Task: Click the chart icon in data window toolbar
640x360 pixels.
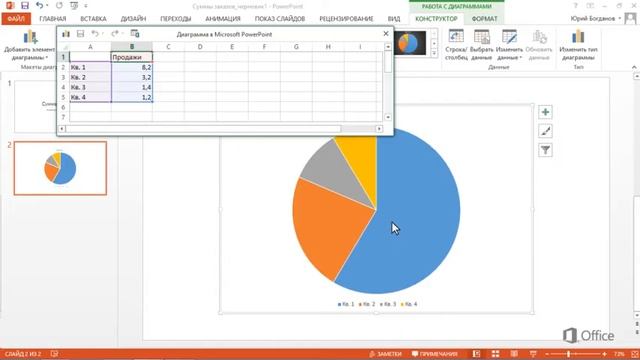Action: (x=66, y=34)
